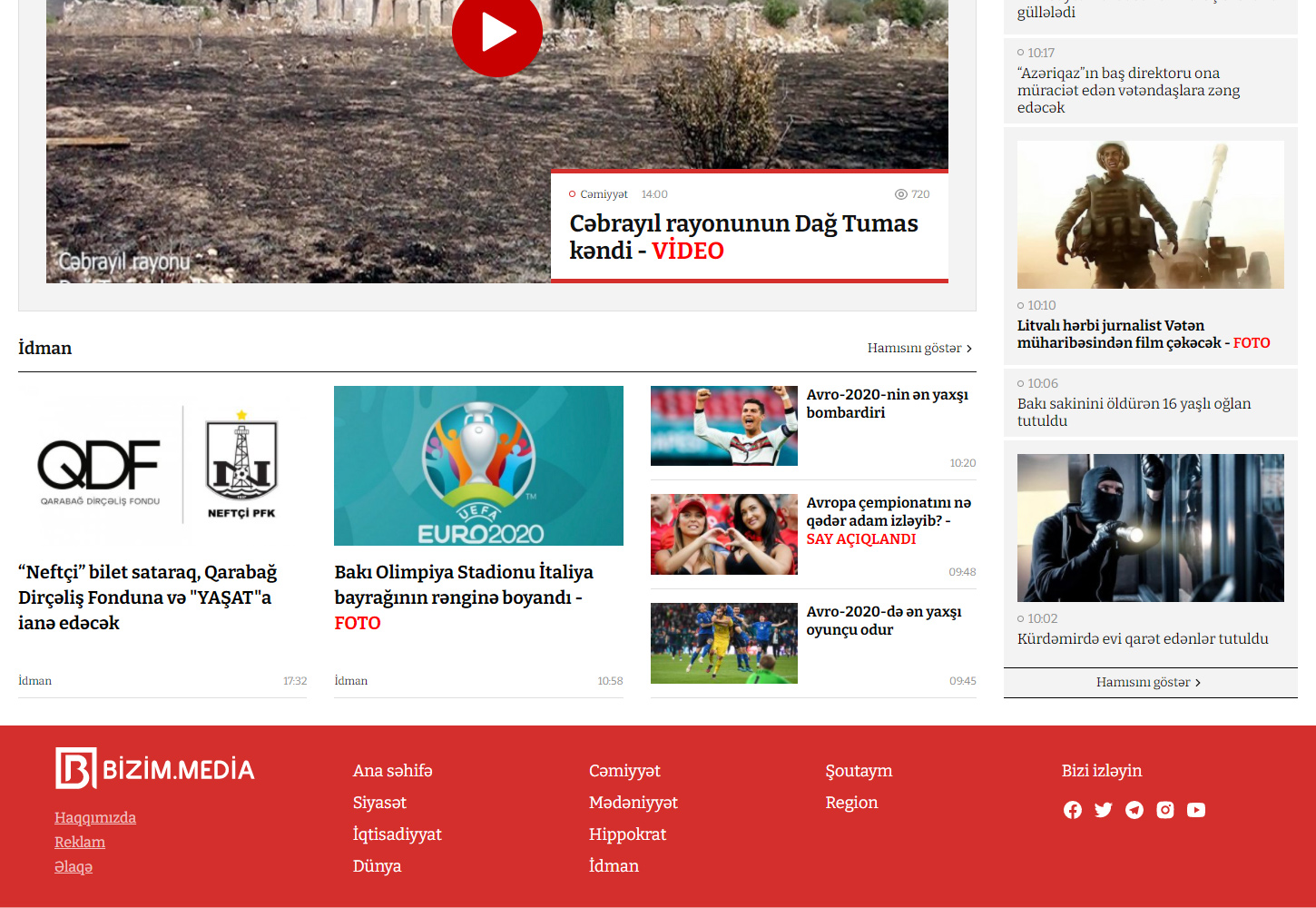The image size is (1316, 908).
Task: Open the Instagram icon in footer
Action: click(1165, 810)
